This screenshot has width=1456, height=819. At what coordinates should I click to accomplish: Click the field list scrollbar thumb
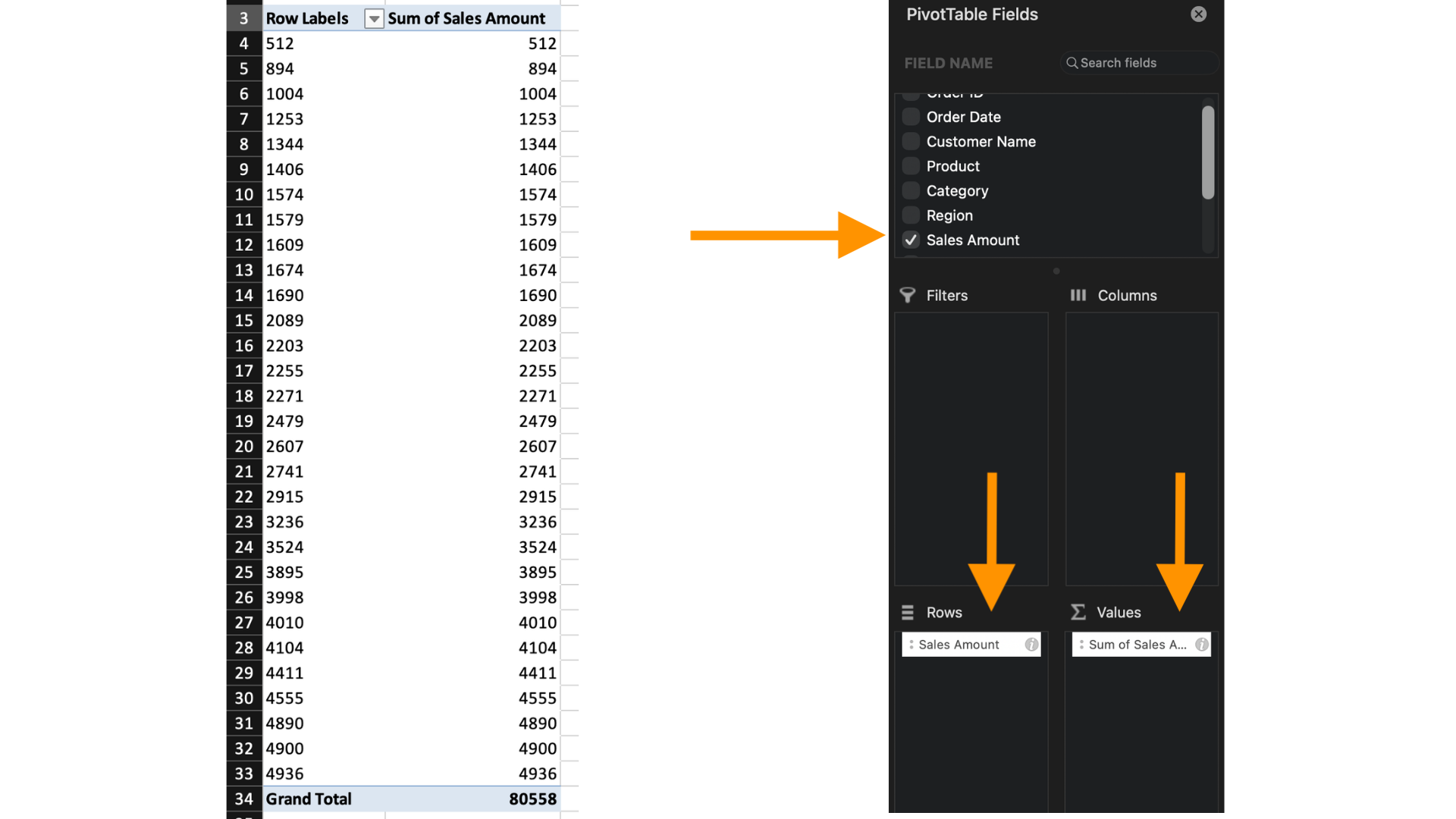1207,152
